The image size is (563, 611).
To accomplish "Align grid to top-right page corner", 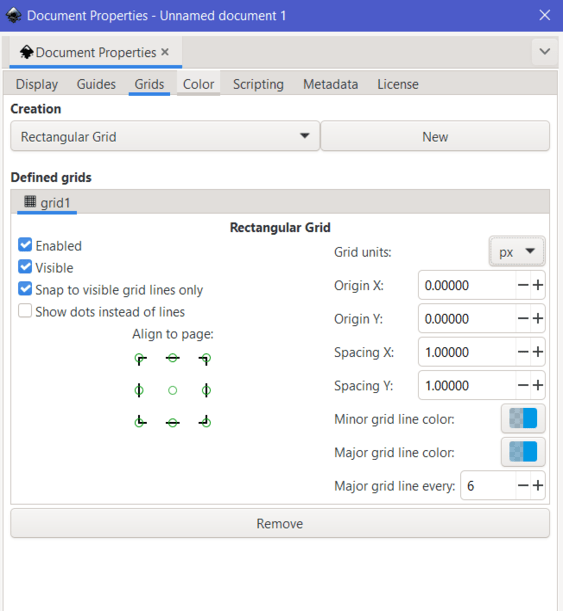I will pos(205,358).
